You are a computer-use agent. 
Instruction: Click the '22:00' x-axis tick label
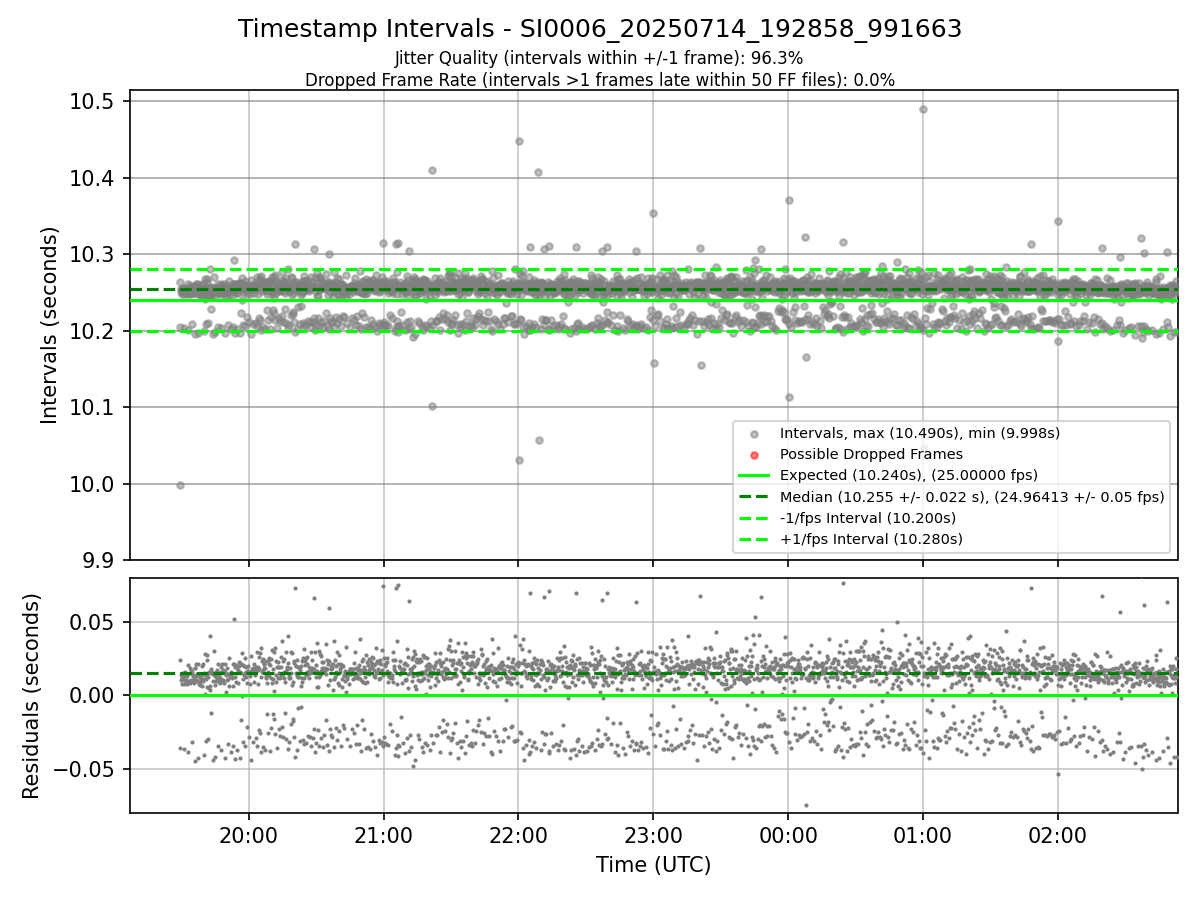(518, 835)
